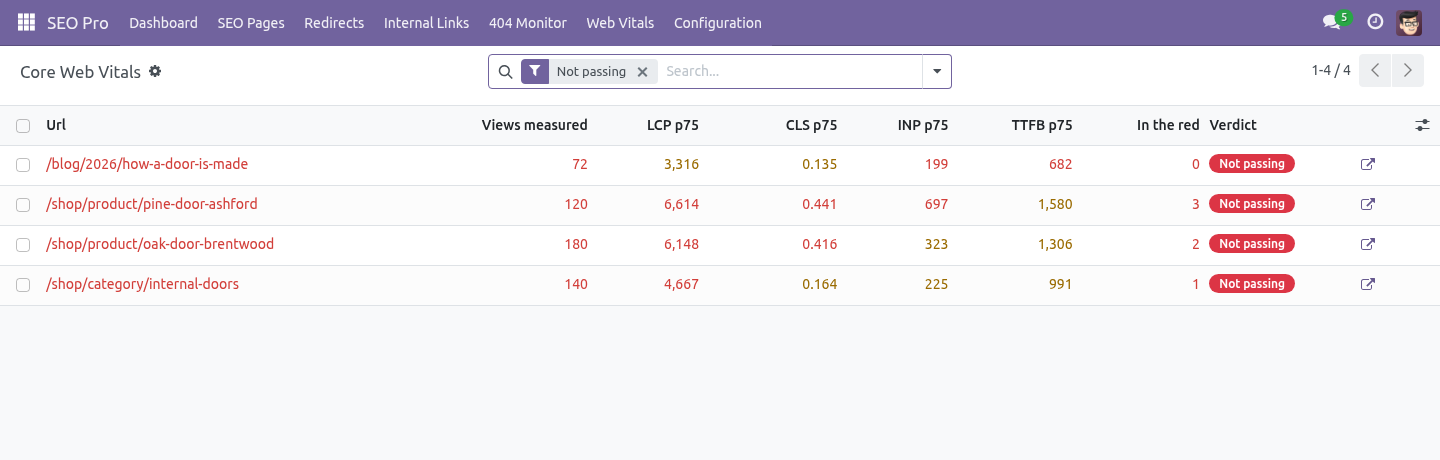1440x460 pixels.
Task: Select the internal-doors row checkbox
Action: 23,284
